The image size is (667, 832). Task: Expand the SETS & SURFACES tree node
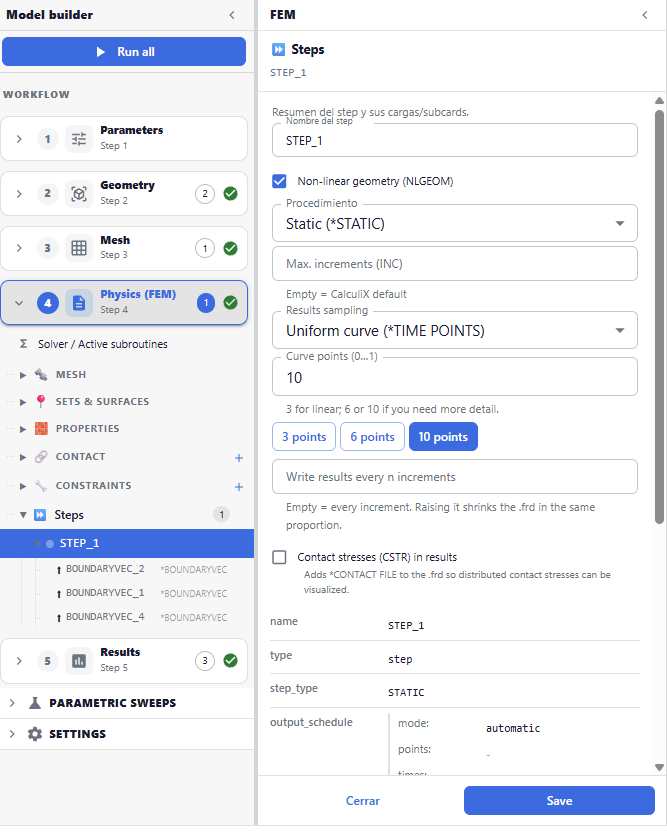coord(23,402)
